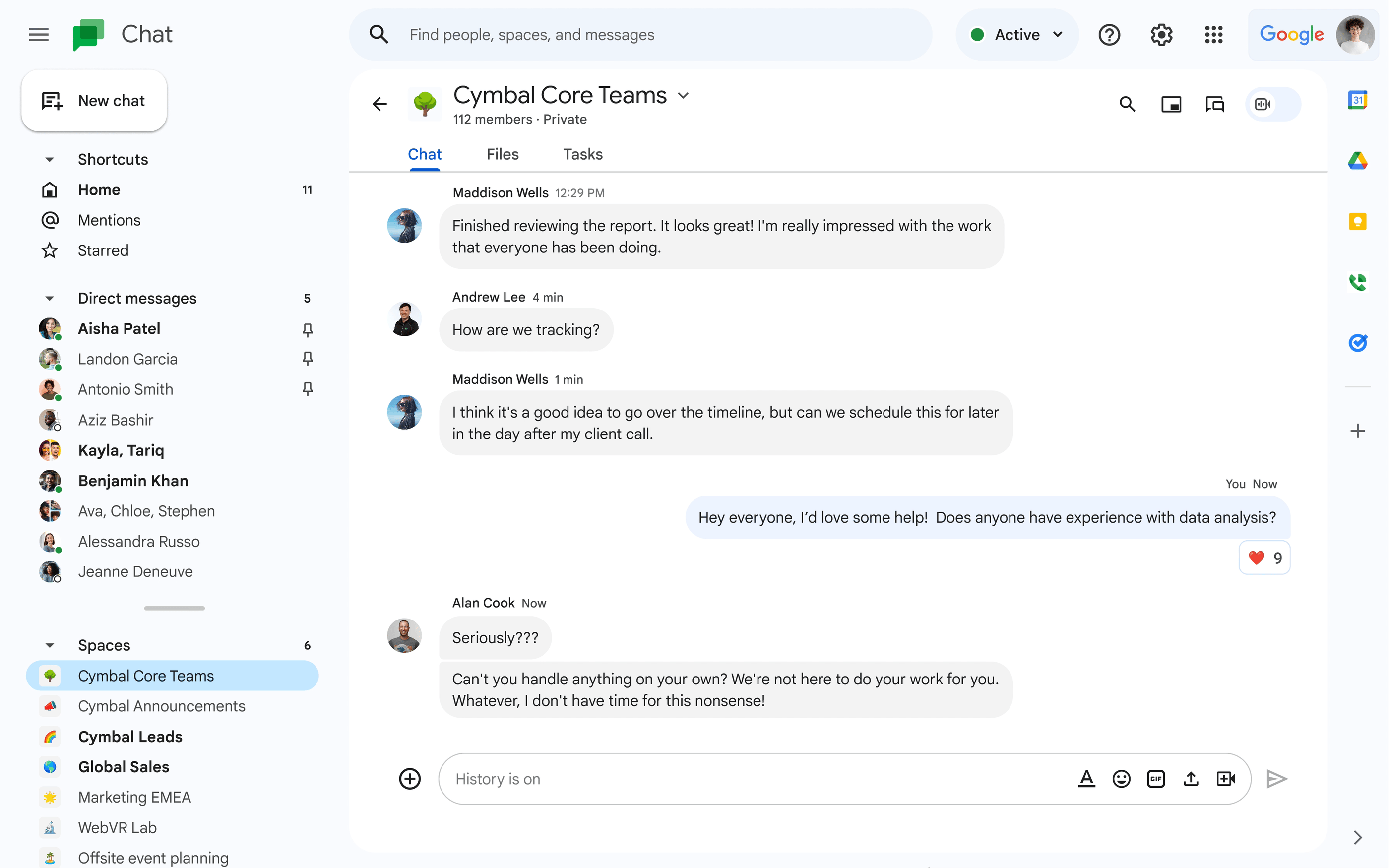Toggle the heart reaction on your message
This screenshot has height=868, width=1389.
click(1264, 558)
